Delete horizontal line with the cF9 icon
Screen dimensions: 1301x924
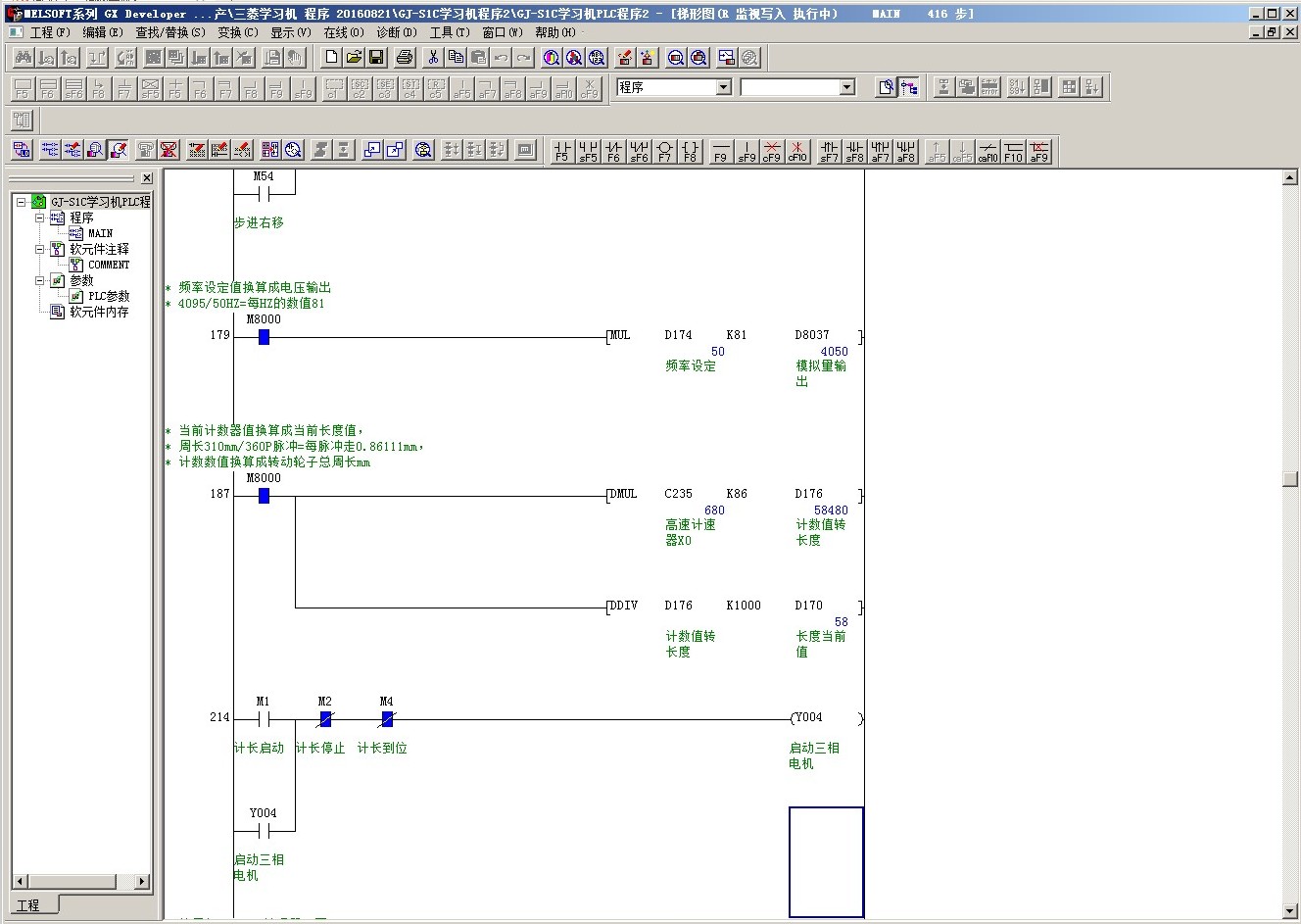pyautogui.click(x=772, y=150)
